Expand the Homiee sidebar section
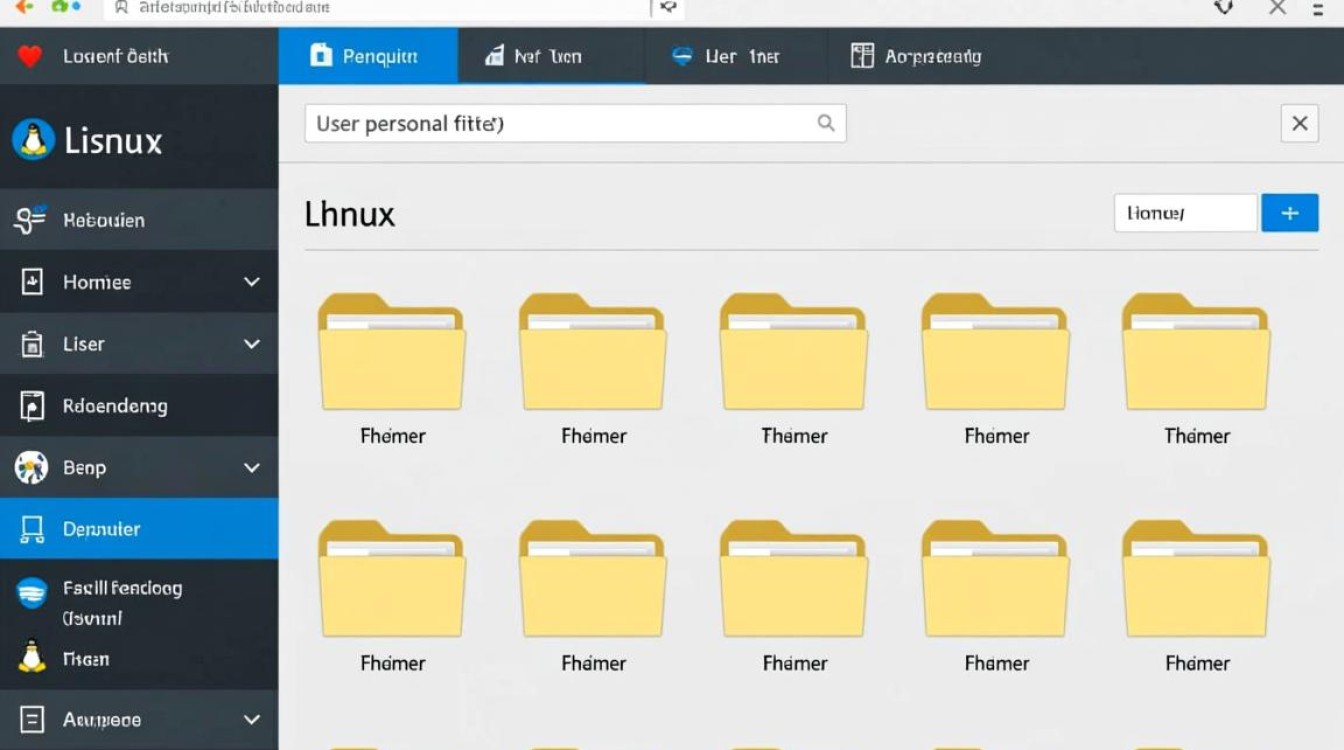 253,281
